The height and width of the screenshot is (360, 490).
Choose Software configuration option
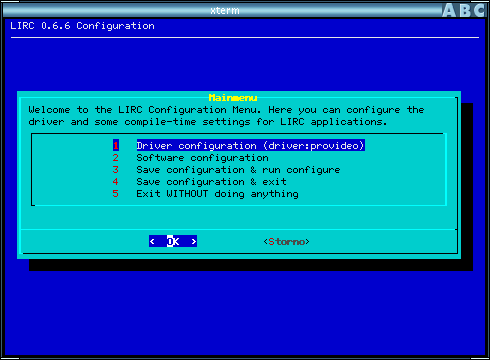coord(202,158)
